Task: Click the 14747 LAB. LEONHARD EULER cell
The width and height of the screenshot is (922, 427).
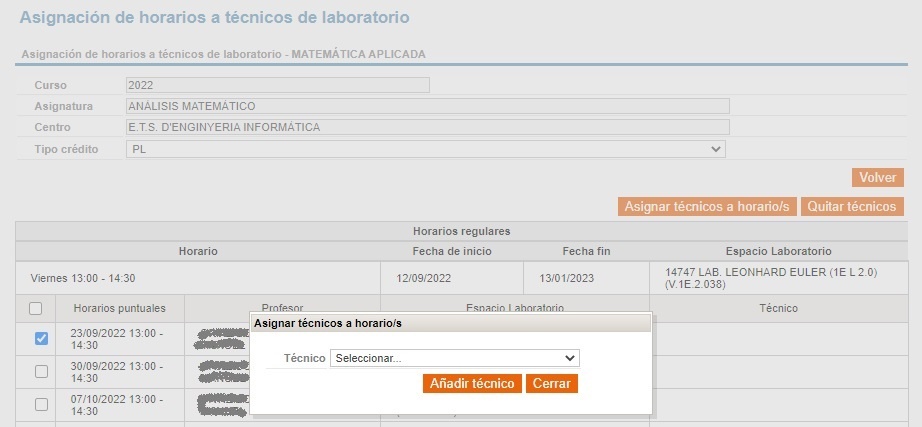Action: point(779,278)
